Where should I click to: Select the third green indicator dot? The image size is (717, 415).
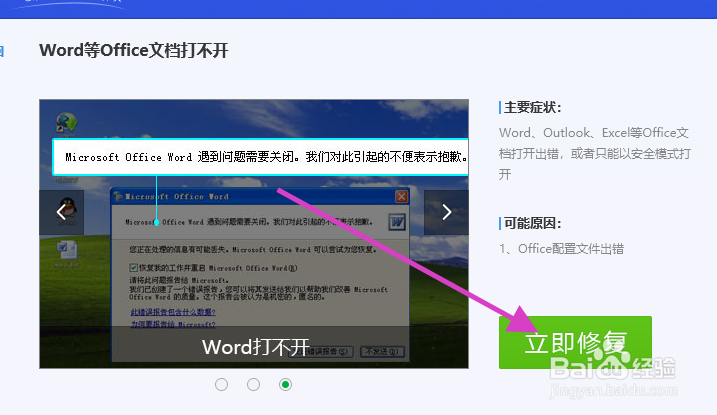pos(285,384)
